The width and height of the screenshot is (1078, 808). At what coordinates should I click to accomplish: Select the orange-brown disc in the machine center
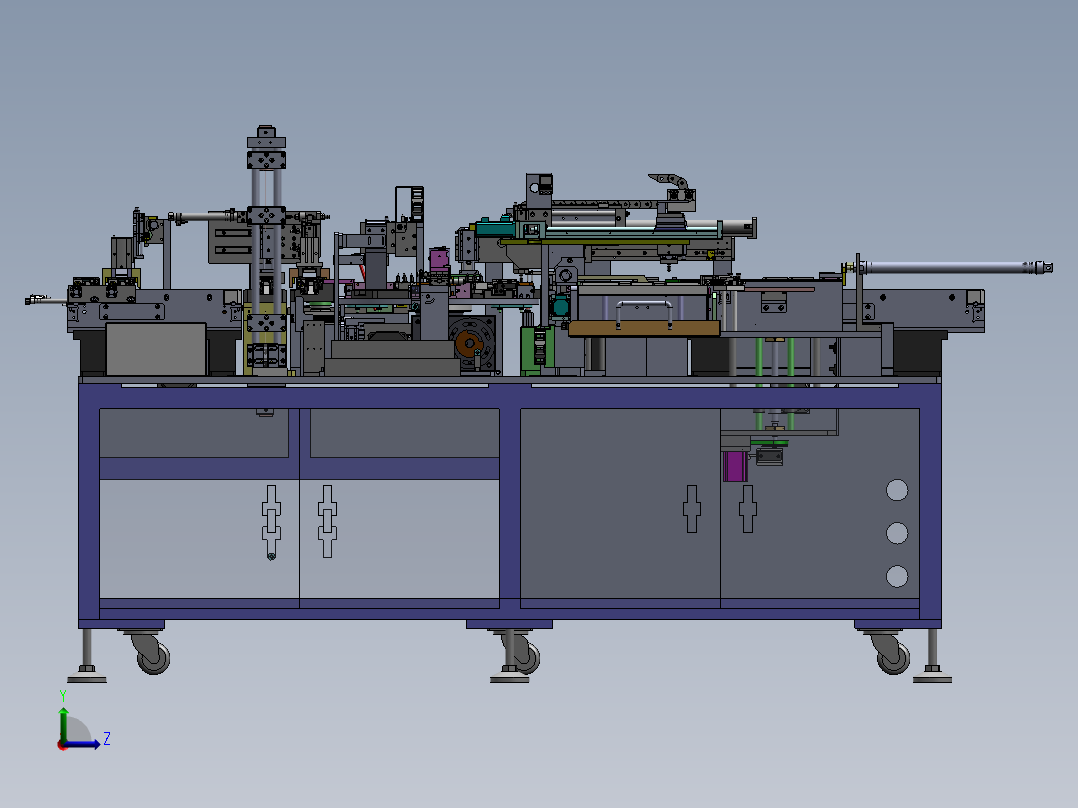click(469, 344)
